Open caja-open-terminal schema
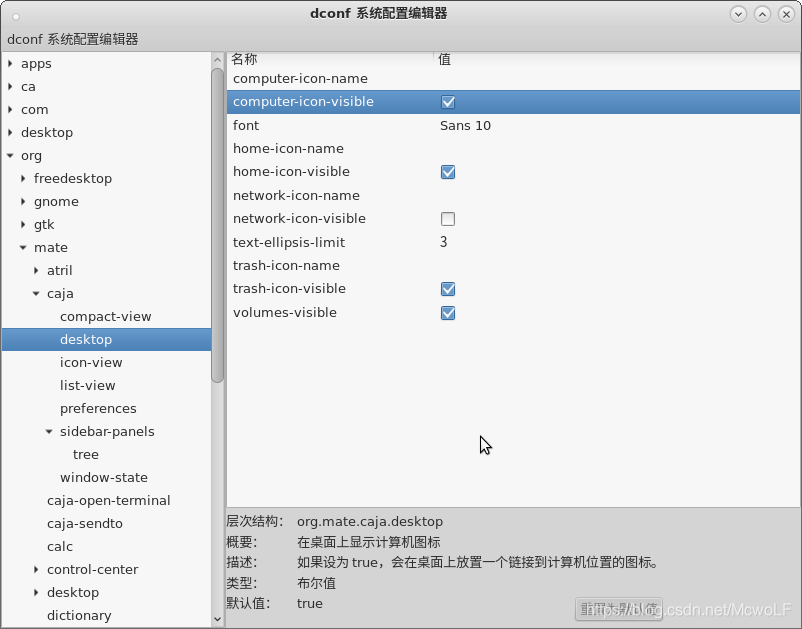This screenshot has height=629, width=802. coord(108,501)
